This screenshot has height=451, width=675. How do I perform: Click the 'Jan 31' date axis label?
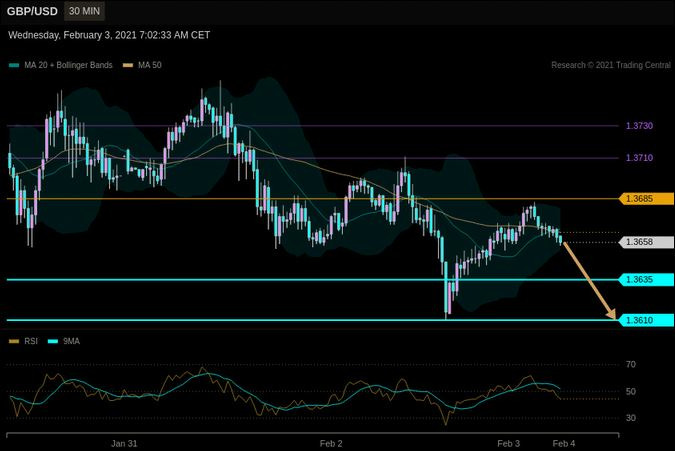(124, 444)
